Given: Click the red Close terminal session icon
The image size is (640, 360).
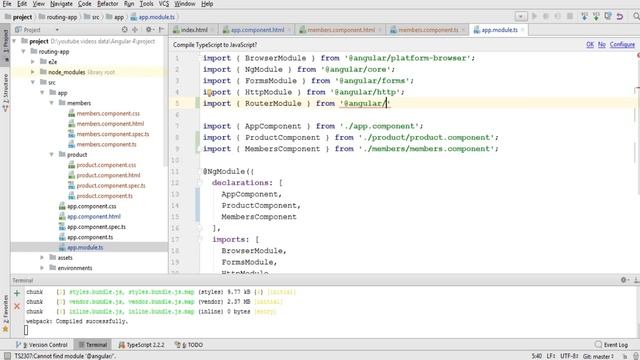Looking at the screenshot, I should 17,306.
